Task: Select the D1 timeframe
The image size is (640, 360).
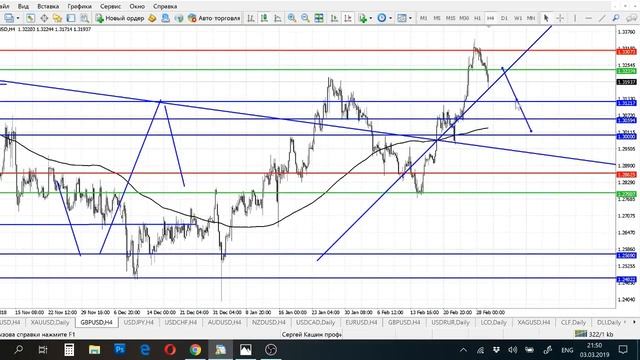Action: (x=504, y=18)
